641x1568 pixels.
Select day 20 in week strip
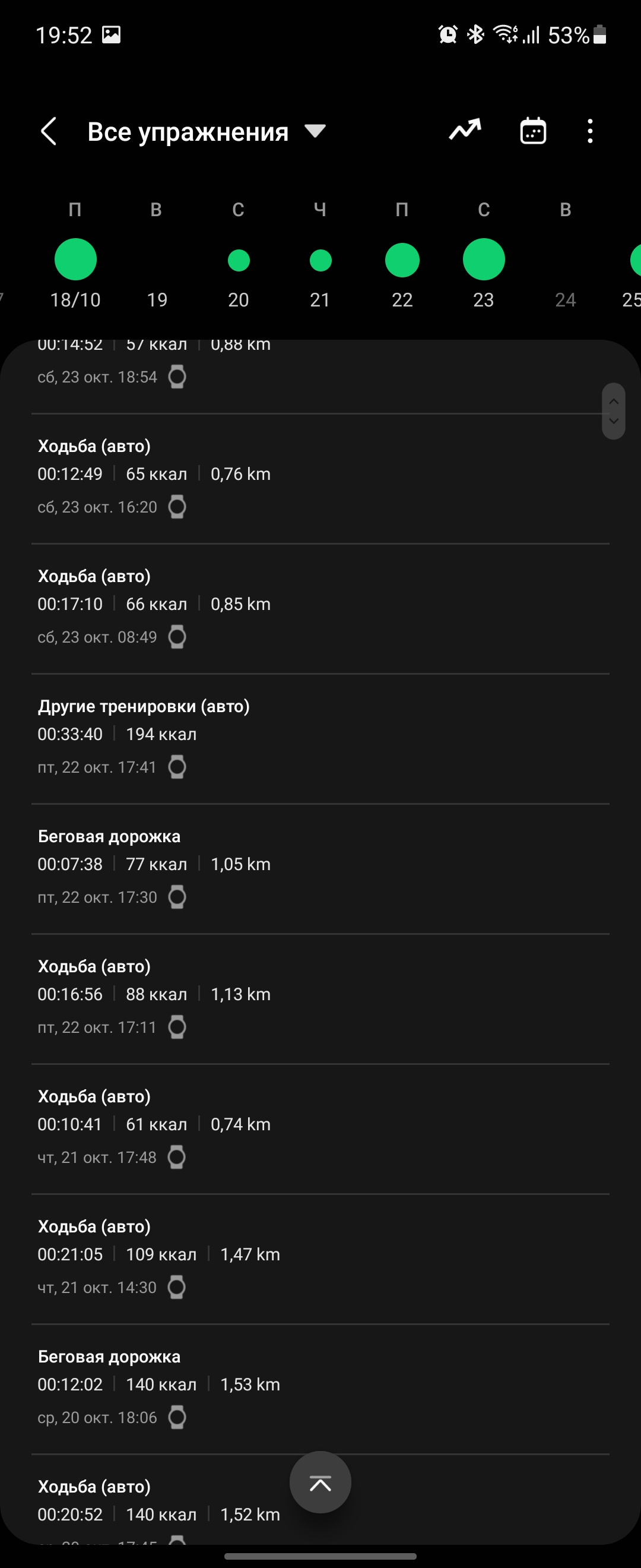239,261
